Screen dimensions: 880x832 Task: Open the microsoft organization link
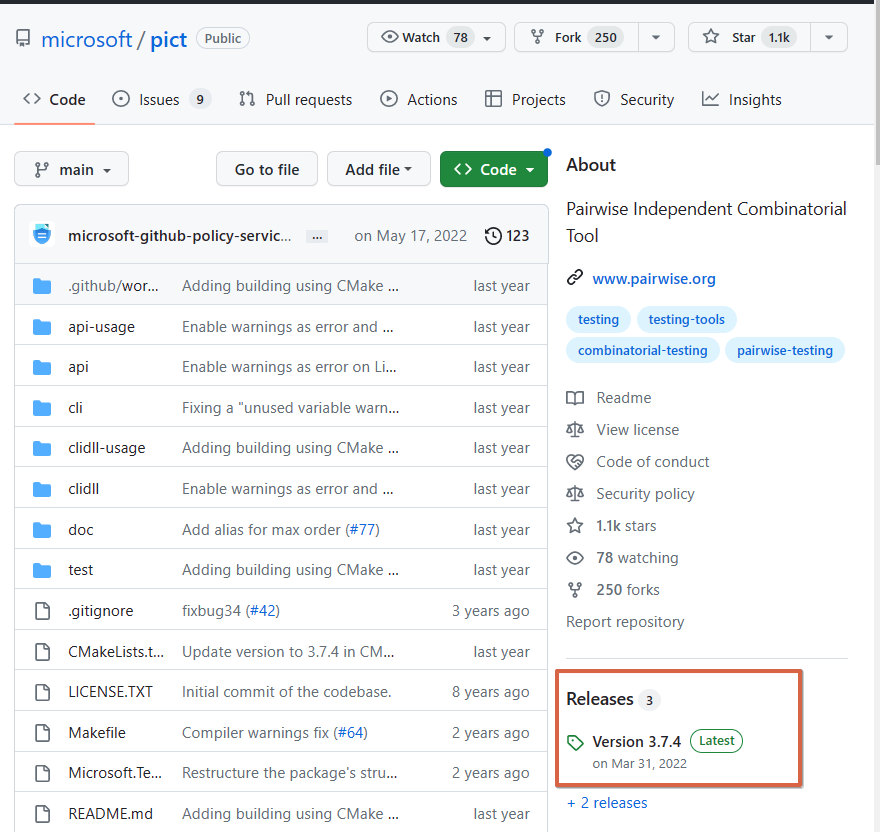click(86, 39)
